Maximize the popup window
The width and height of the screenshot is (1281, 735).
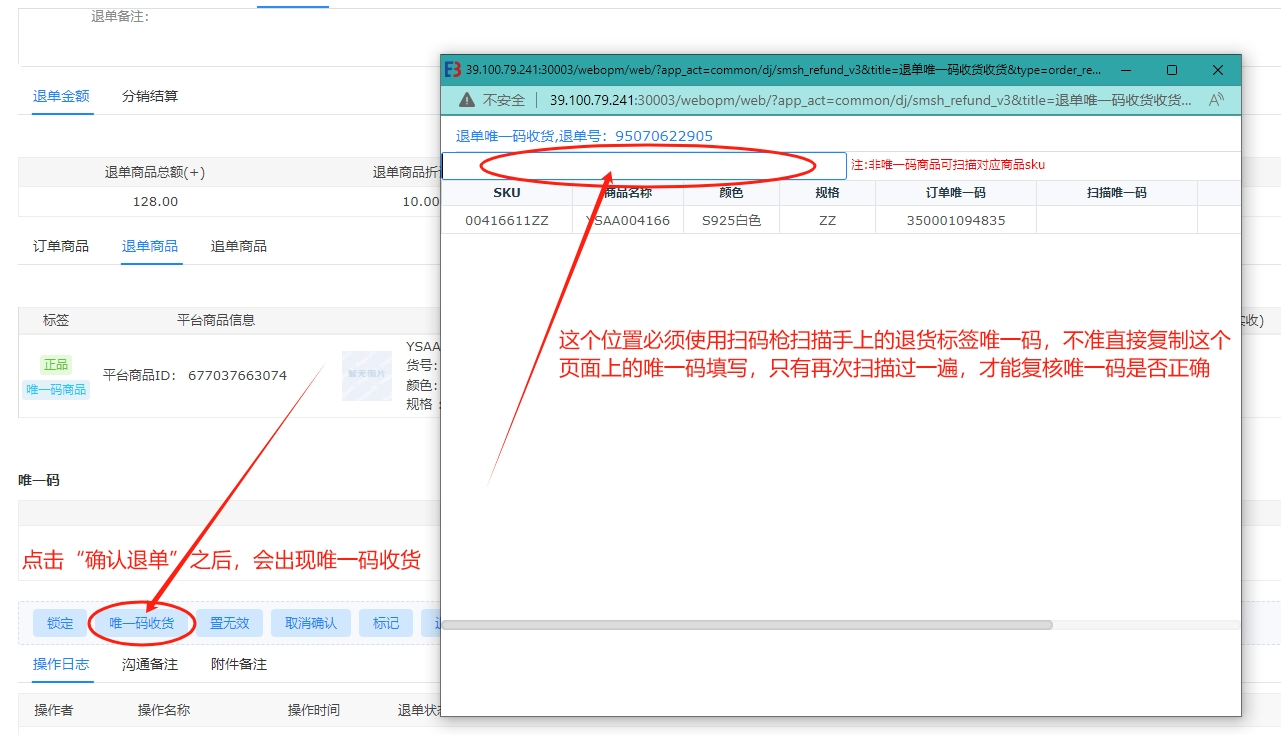click(1172, 70)
